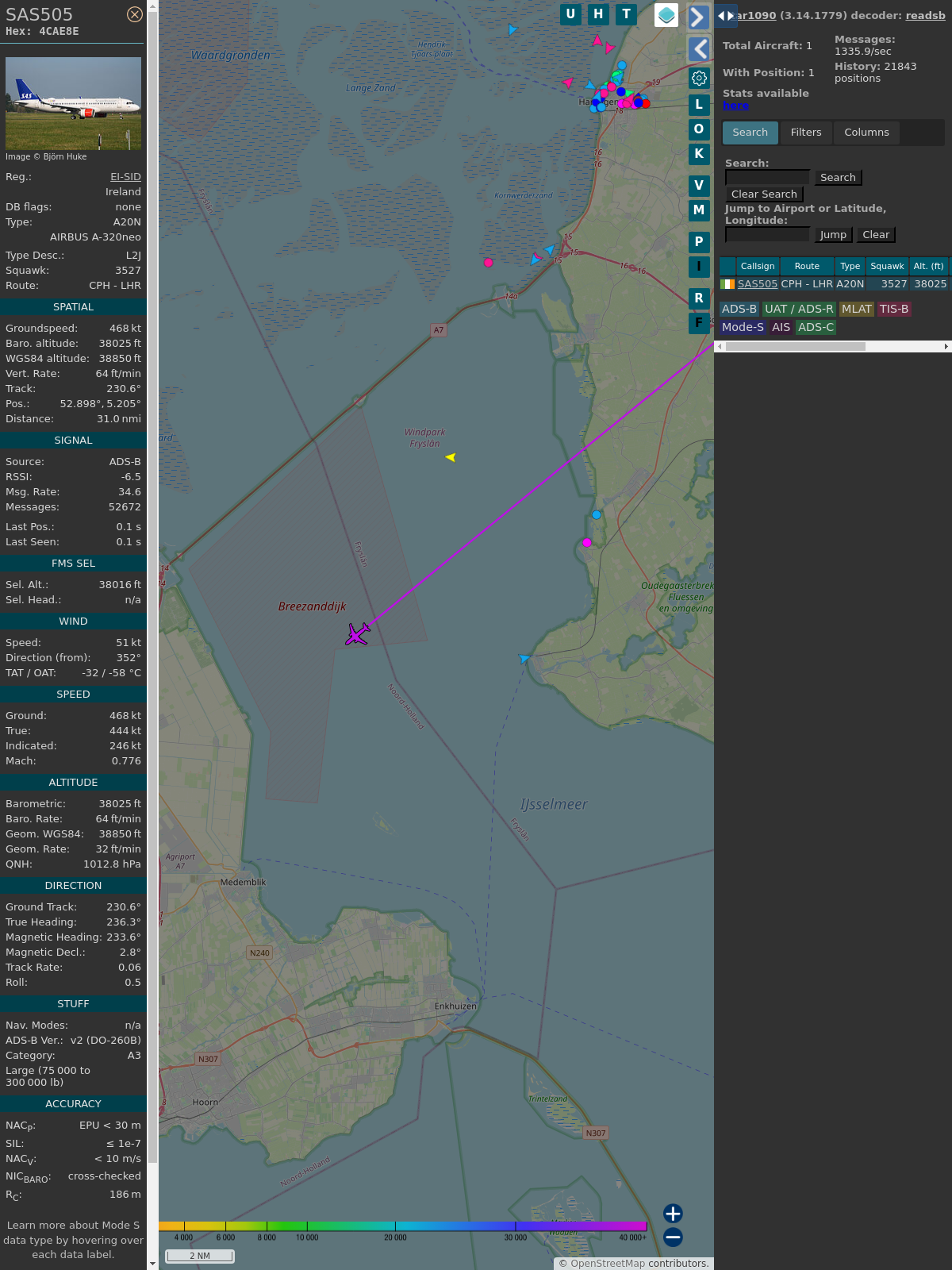The height and width of the screenshot is (1270, 952).
Task: Click the Search text input field
Action: (x=767, y=178)
